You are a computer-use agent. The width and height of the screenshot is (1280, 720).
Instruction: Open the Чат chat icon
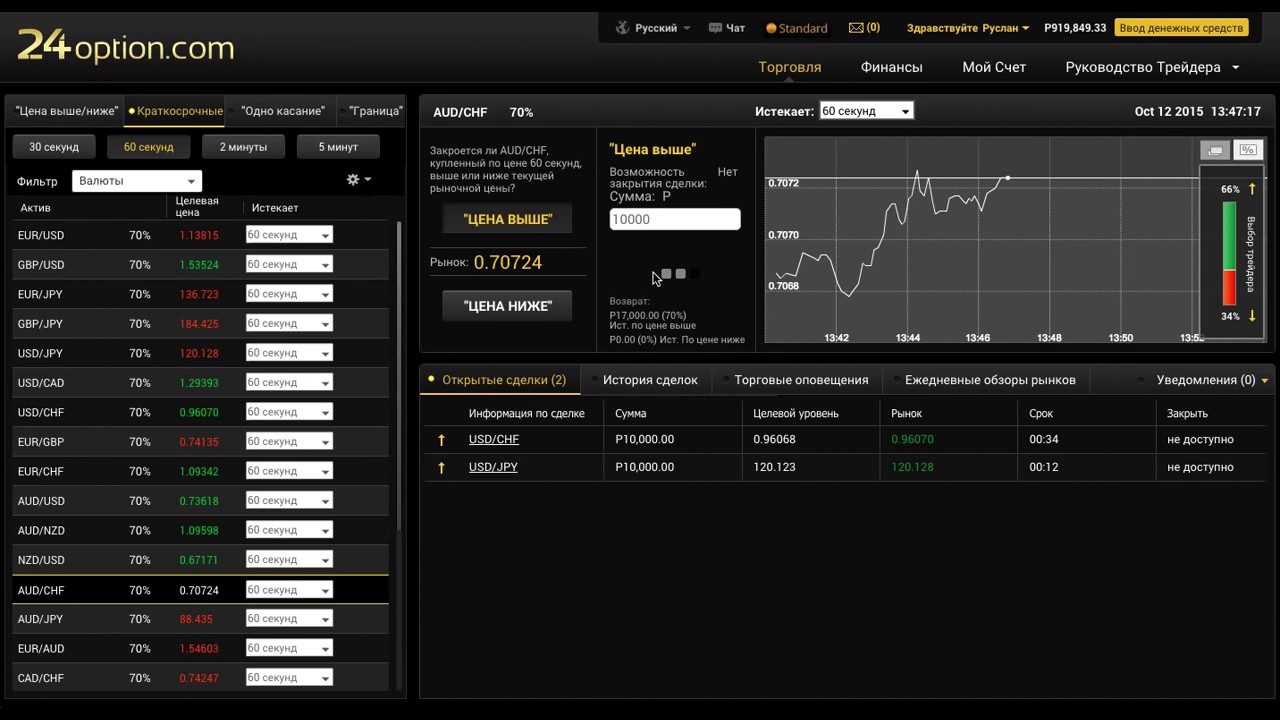pos(715,28)
